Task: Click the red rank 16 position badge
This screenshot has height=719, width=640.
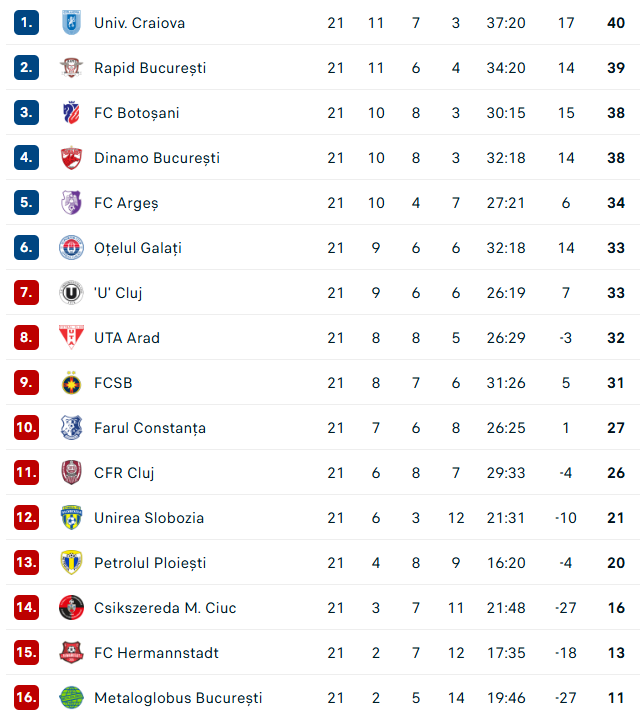Action: [x=26, y=698]
